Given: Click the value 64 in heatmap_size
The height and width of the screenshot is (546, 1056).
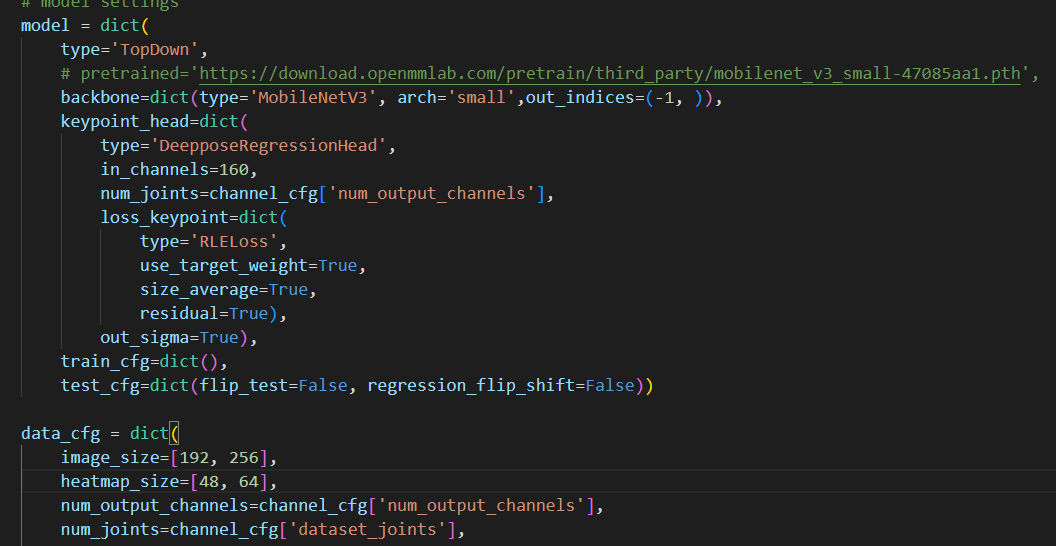Looking at the screenshot, I should click(249, 481).
